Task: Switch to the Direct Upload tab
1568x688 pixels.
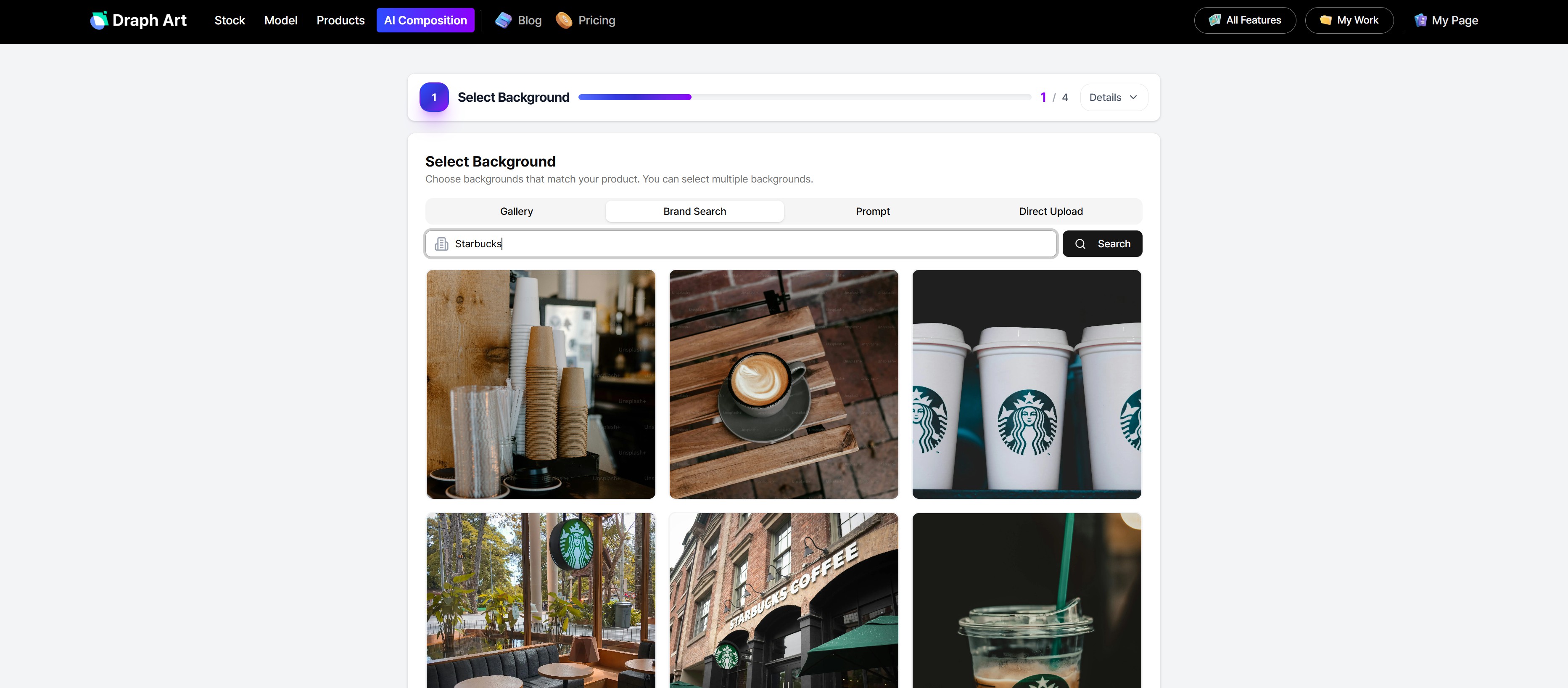Action: 1051,211
